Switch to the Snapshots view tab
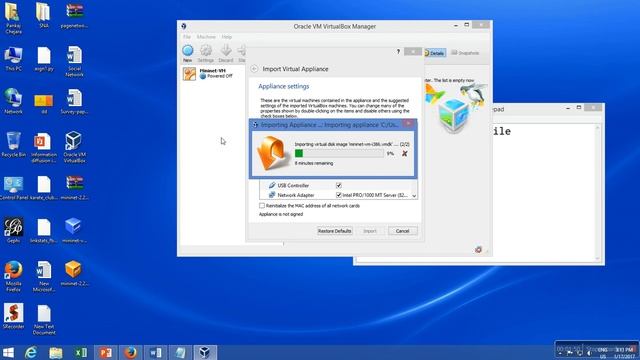 tap(465, 53)
